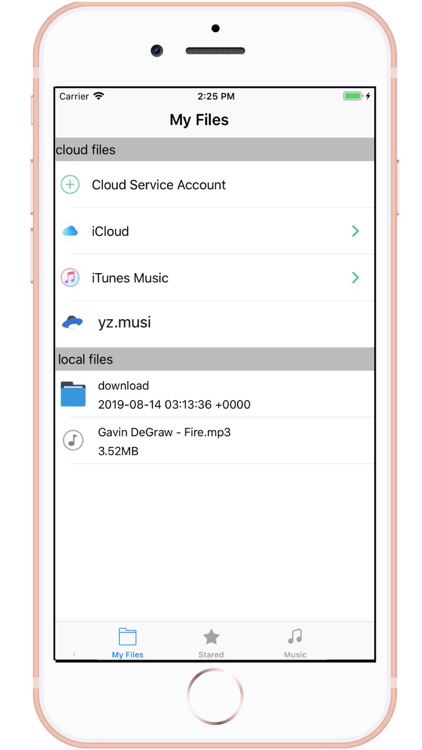
Task: Open the iTunes Music row label
Action: click(130, 278)
